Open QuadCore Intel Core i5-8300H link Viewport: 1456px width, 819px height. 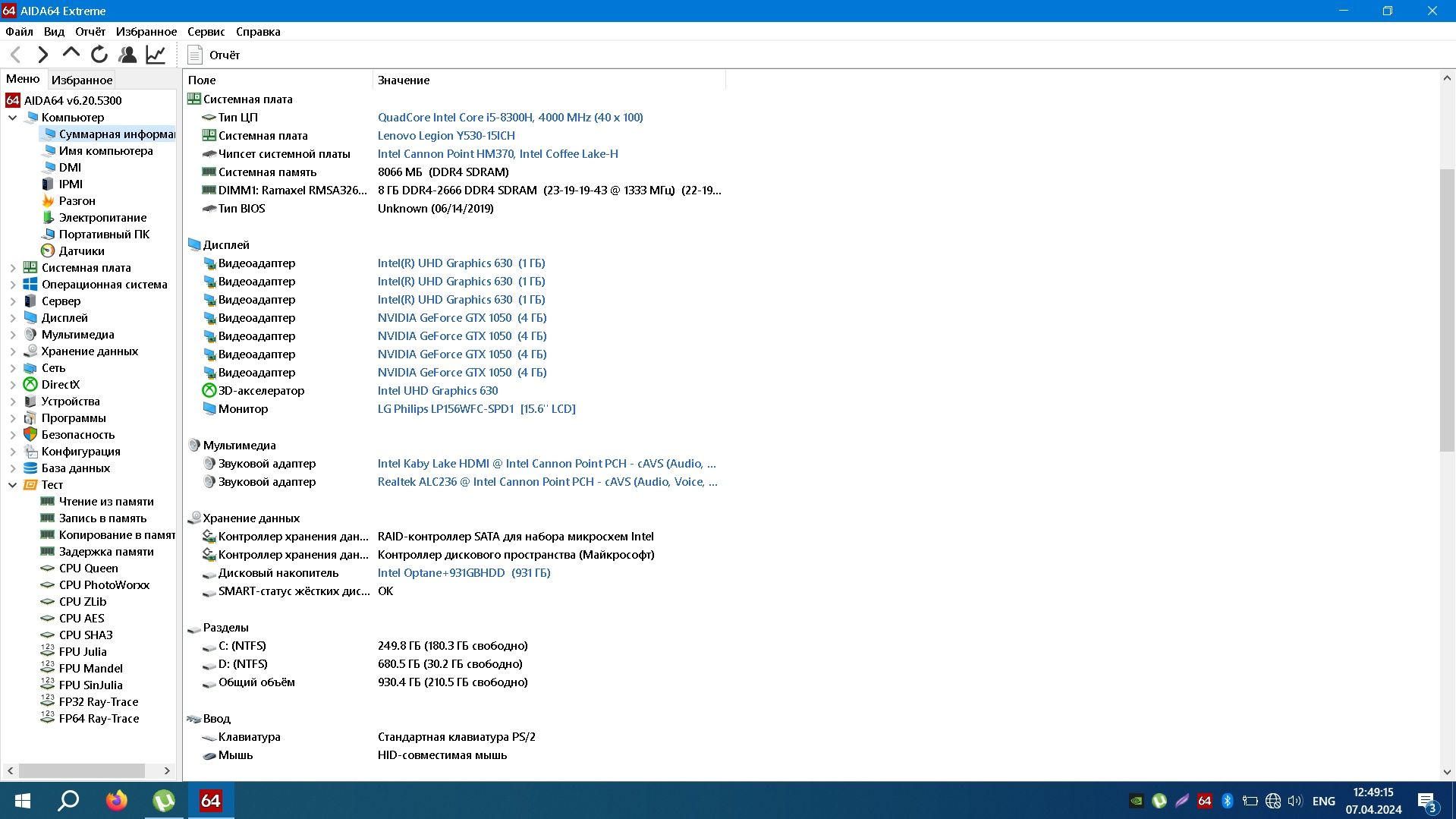(x=510, y=118)
